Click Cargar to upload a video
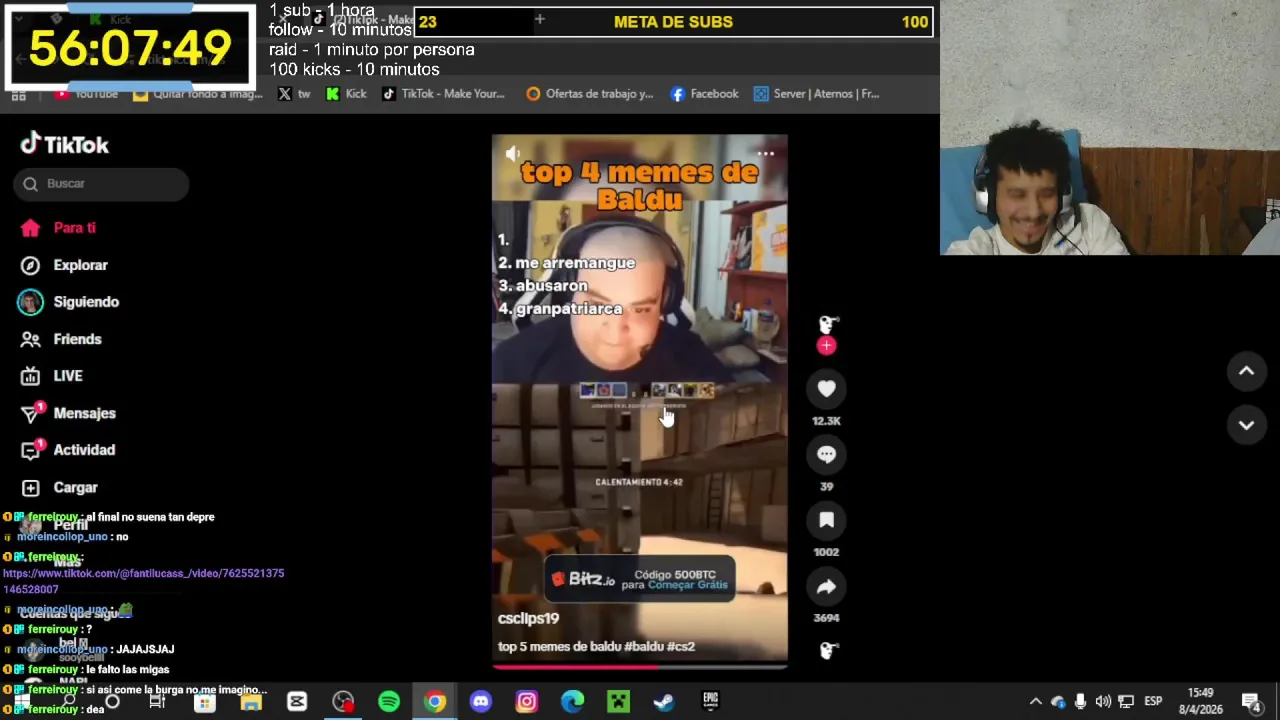Viewport: 1280px width, 720px height. pos(60,487)
